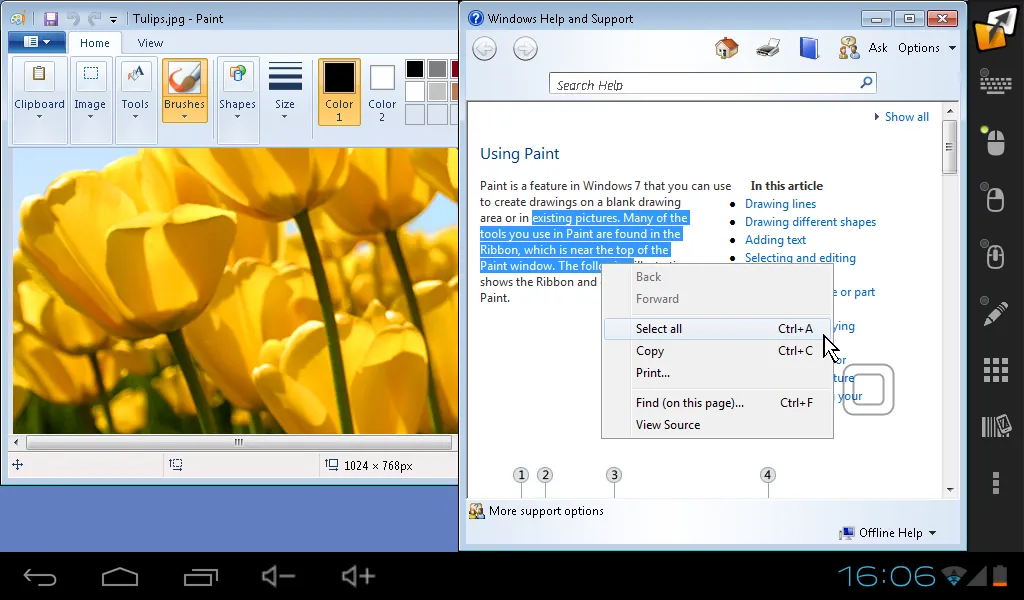
Task: Select the Brushes tool in Paint
Action: 184,91
